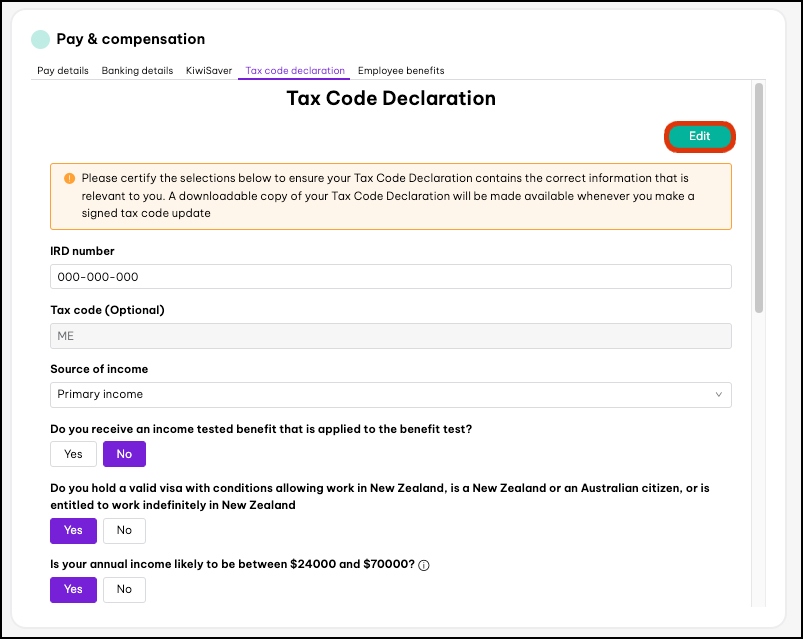Pick Yes for annual income $24000 to $70000

point(73,590)
